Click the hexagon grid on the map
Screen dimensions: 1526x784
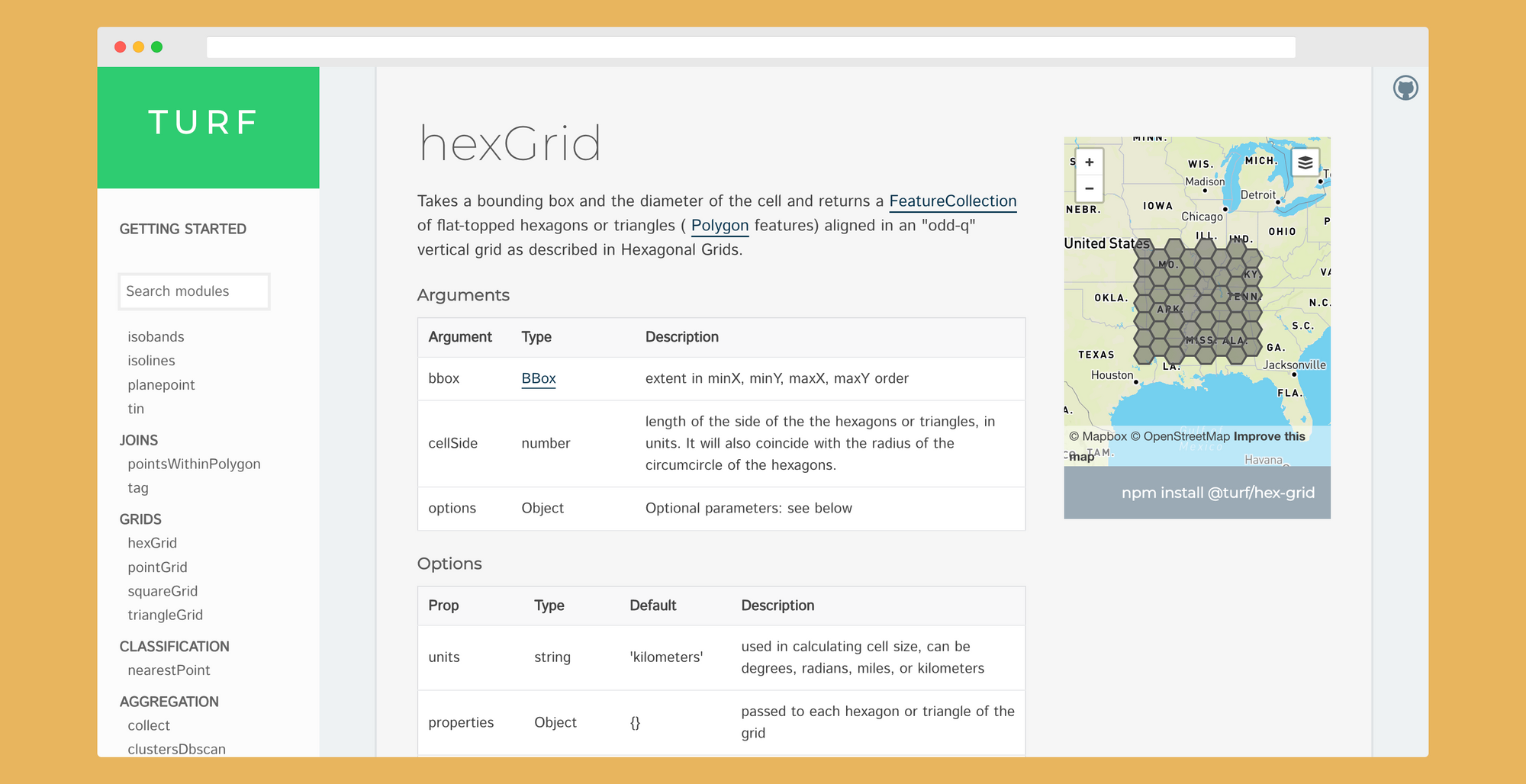click(1196, 301)
